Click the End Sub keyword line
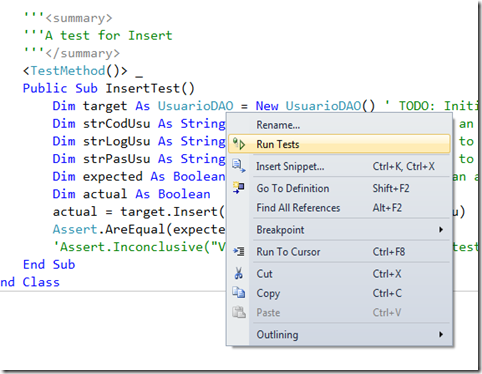 coord(49,265)
